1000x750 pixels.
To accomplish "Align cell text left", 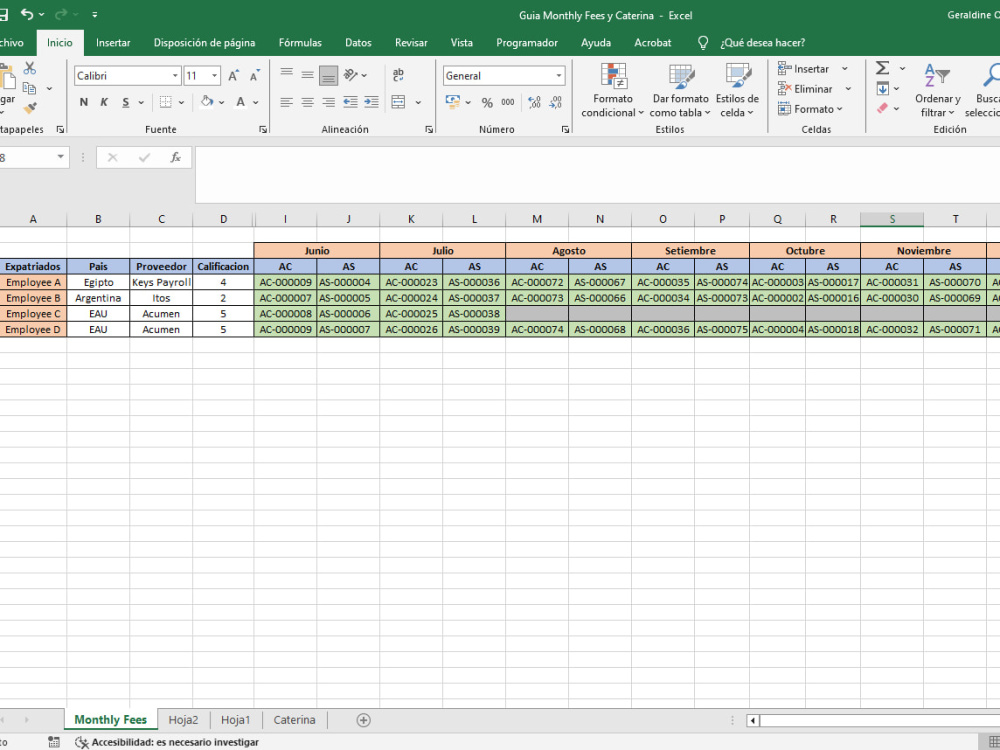I will point(286,102).
